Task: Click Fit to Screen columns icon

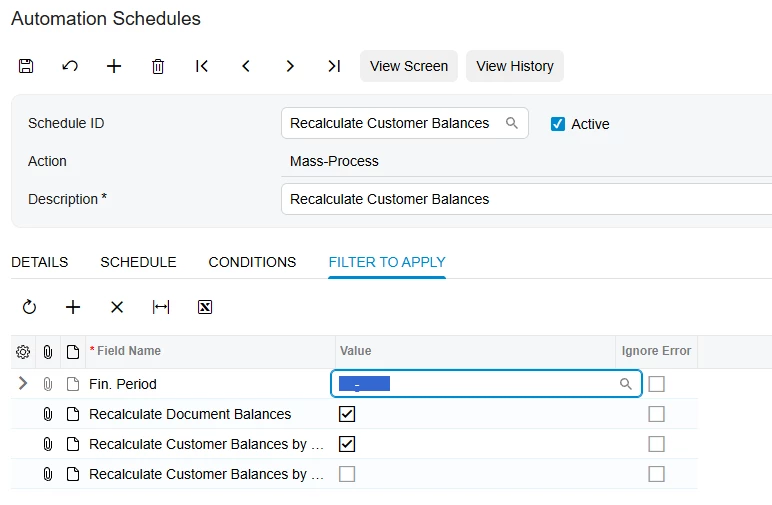Action: pos(161,307)
